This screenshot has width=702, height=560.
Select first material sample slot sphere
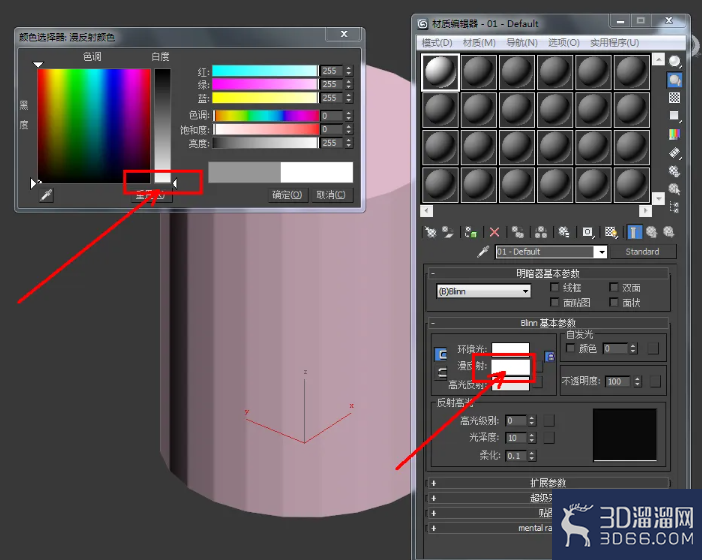click(440, 72)
